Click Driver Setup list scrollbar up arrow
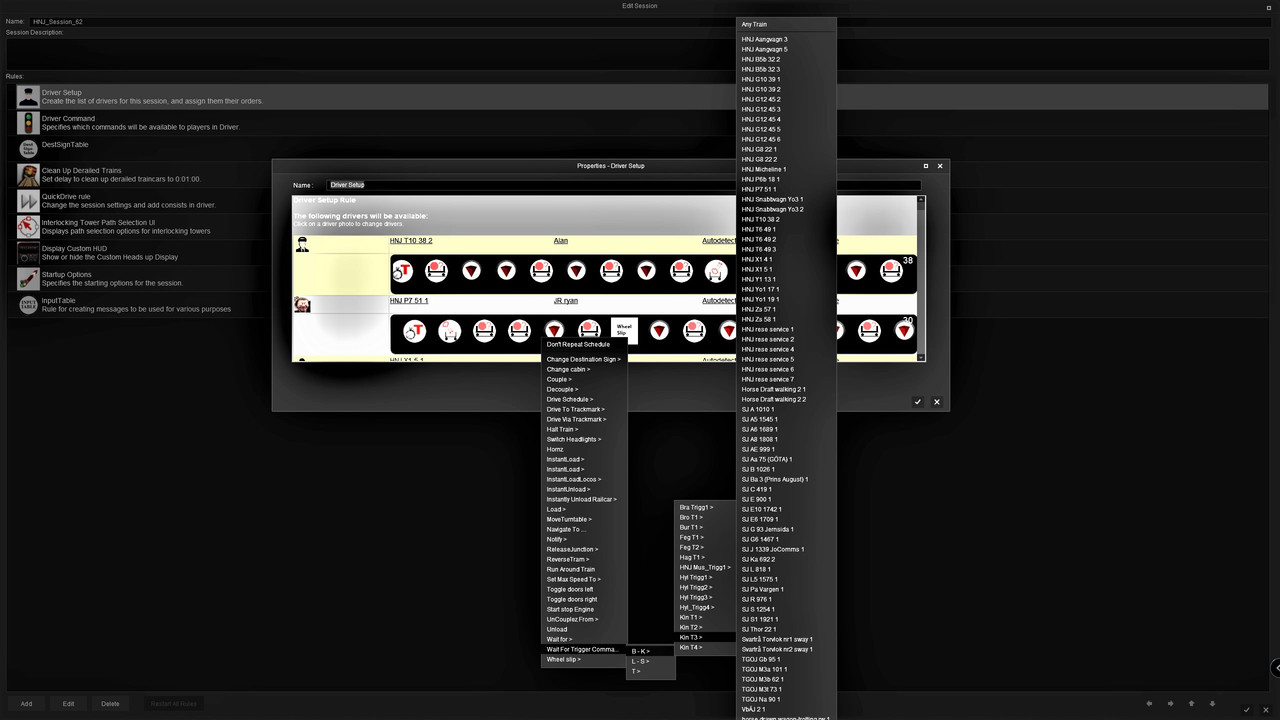 (x=922, y=200)
